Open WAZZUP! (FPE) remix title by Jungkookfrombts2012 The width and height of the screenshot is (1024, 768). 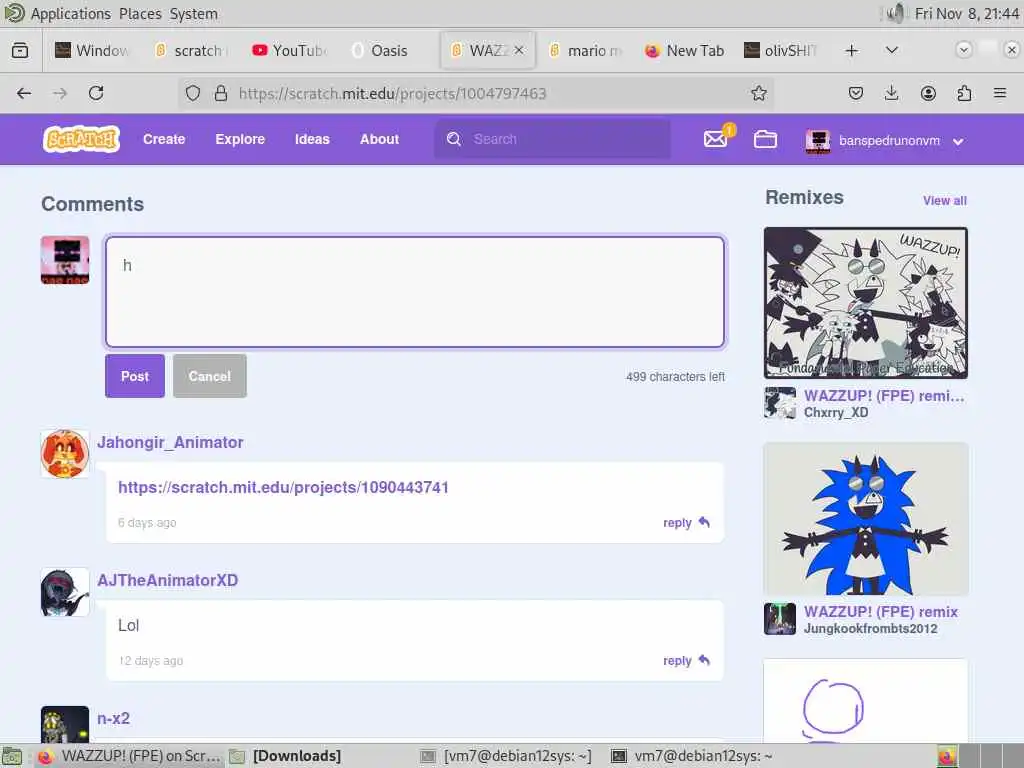pos(880,612)
